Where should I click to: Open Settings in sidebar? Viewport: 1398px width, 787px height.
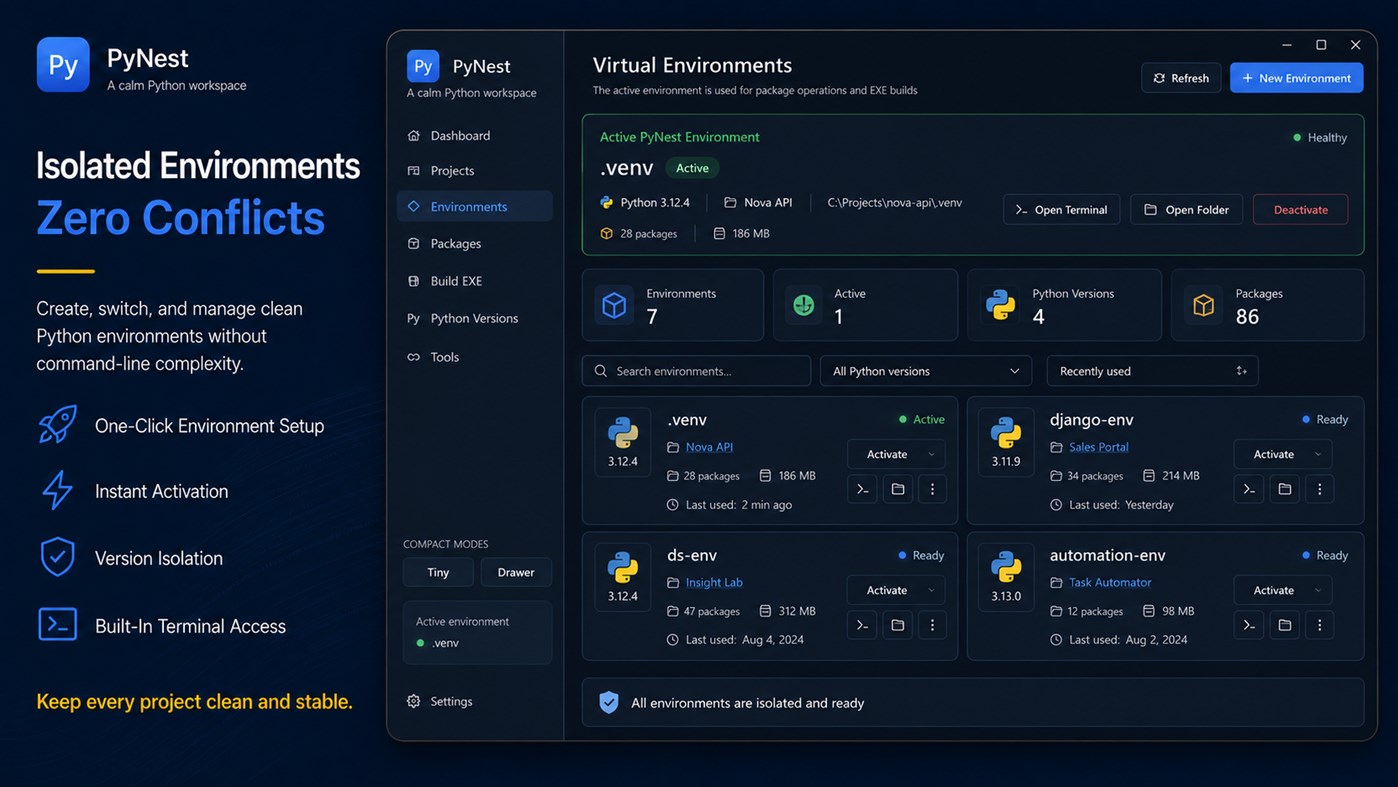click(x=474, y=701)
